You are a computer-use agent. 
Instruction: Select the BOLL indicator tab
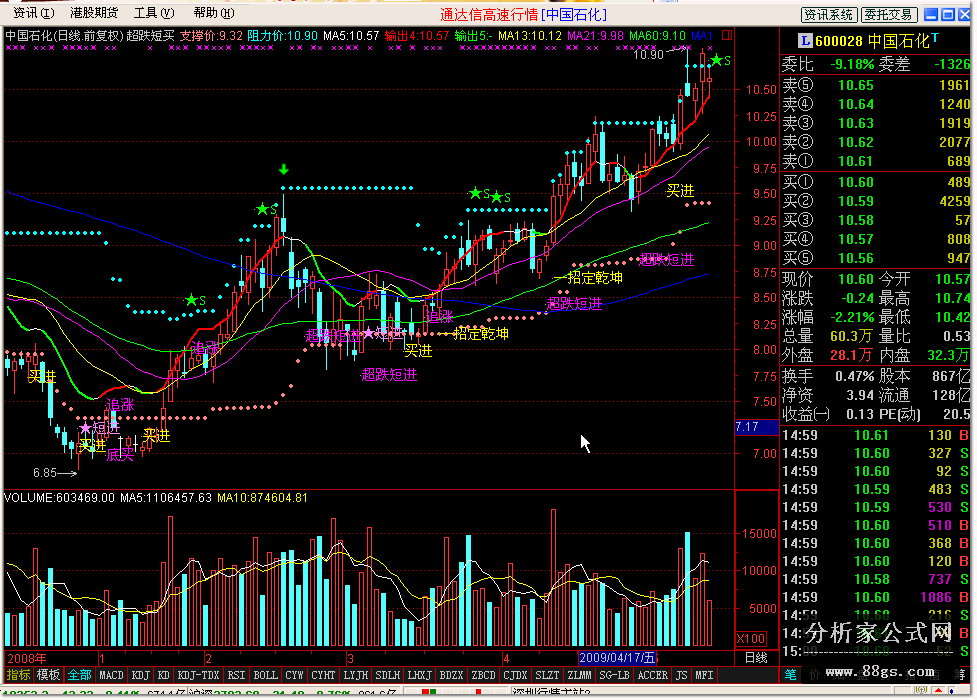tap(265, 675)
